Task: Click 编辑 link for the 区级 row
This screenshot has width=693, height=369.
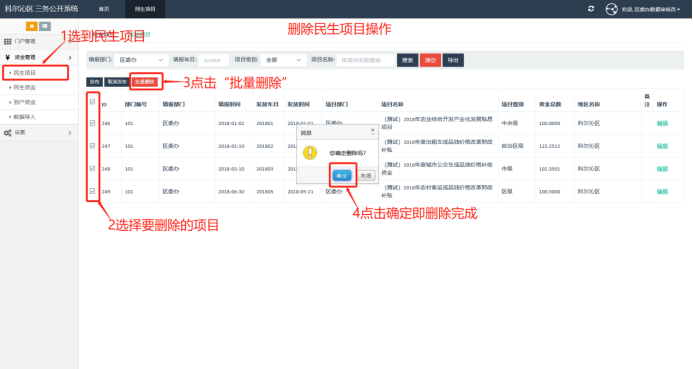Action: click(x=662, y=191)
